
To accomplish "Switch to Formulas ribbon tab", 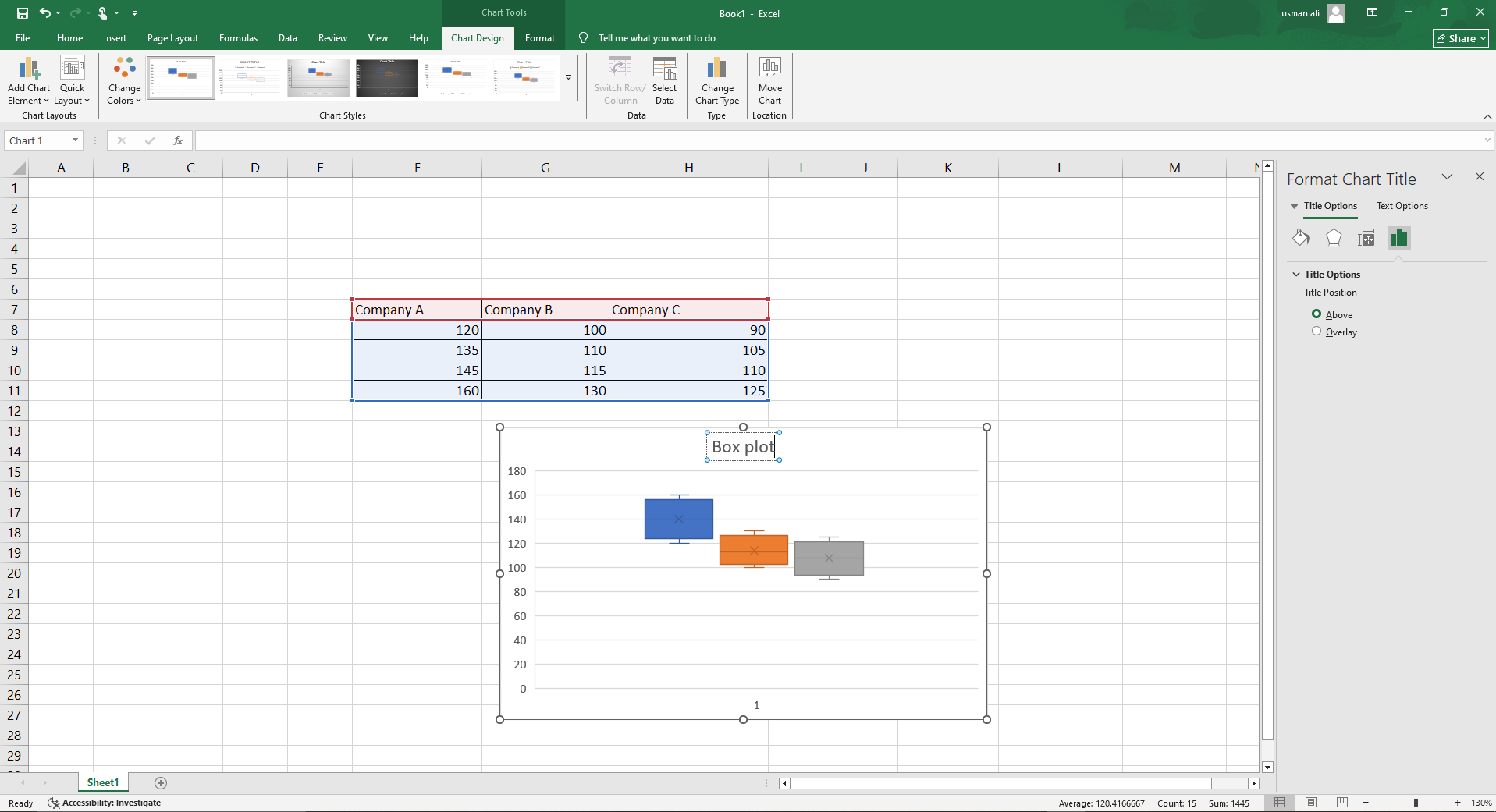I will 238,38.
